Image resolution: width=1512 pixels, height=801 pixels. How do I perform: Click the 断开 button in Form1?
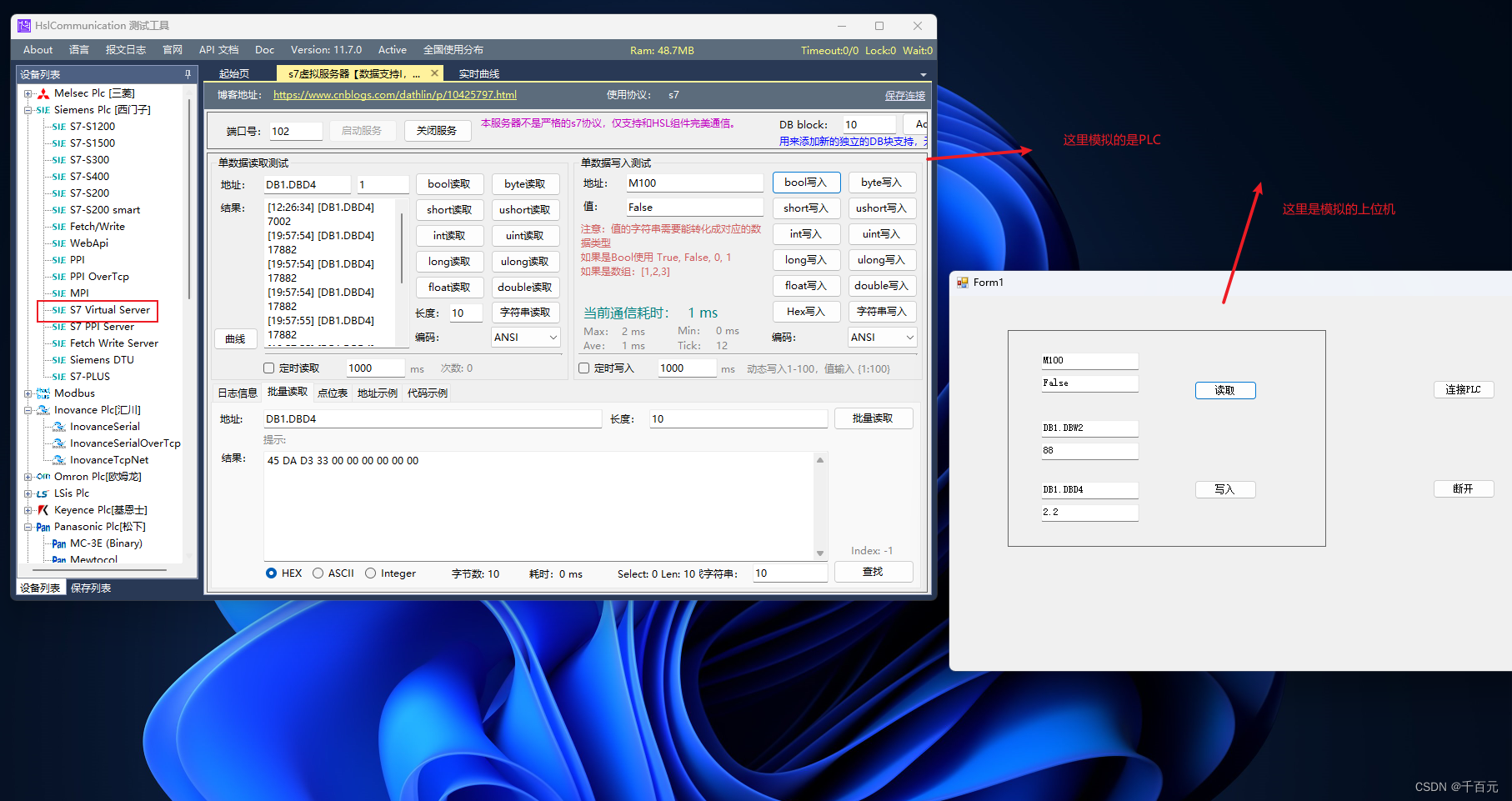1464,489
